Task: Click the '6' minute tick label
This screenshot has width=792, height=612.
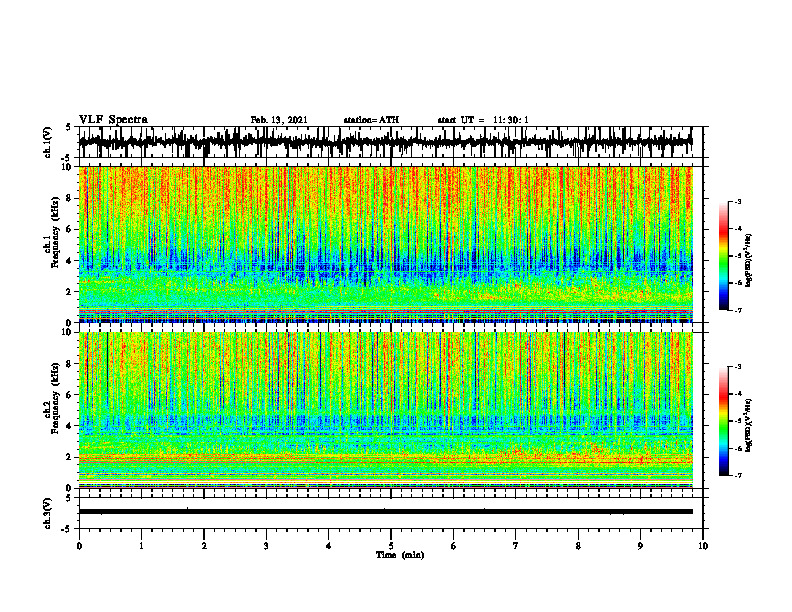Action: coord(454,546)
